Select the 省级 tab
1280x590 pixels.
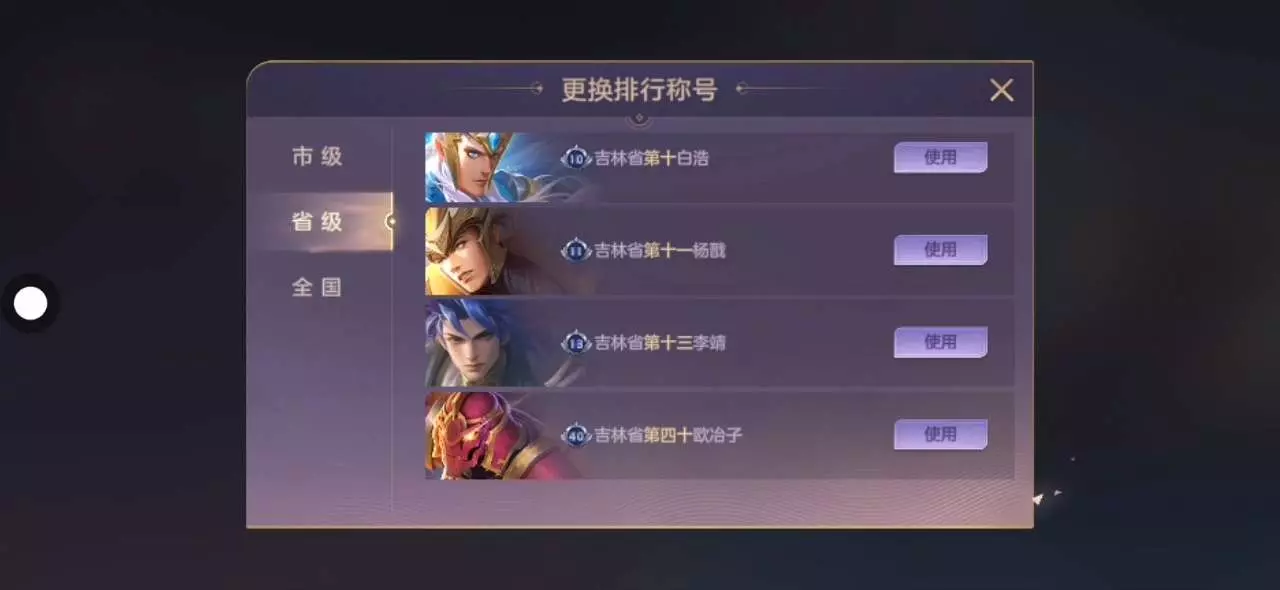[317, 222]
